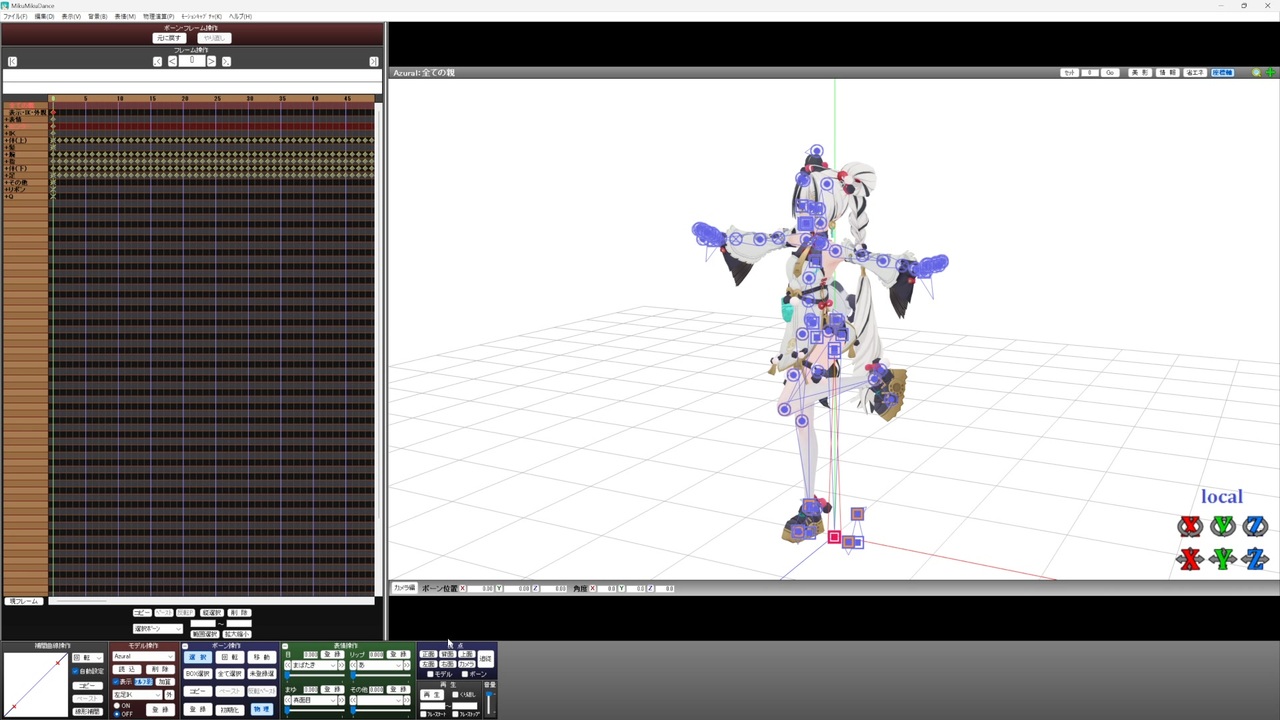
Task: Open the 背景(B) menu
Action: 97,17
